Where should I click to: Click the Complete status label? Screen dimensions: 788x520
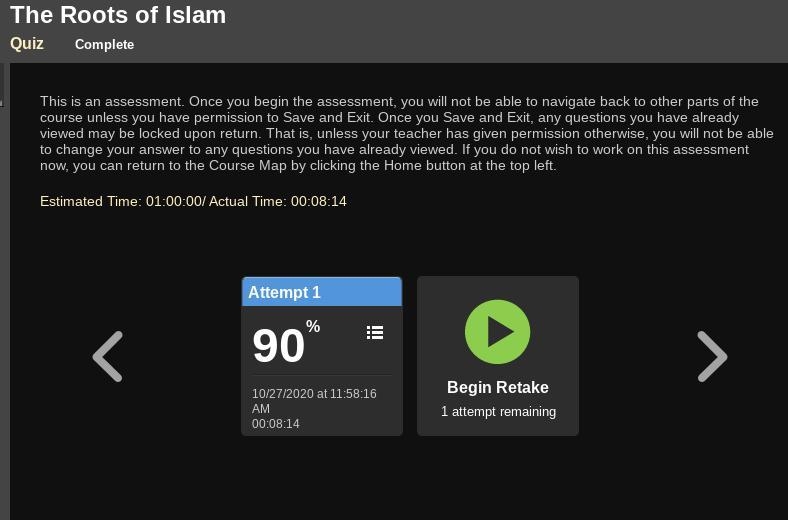[x=105, y=44]
